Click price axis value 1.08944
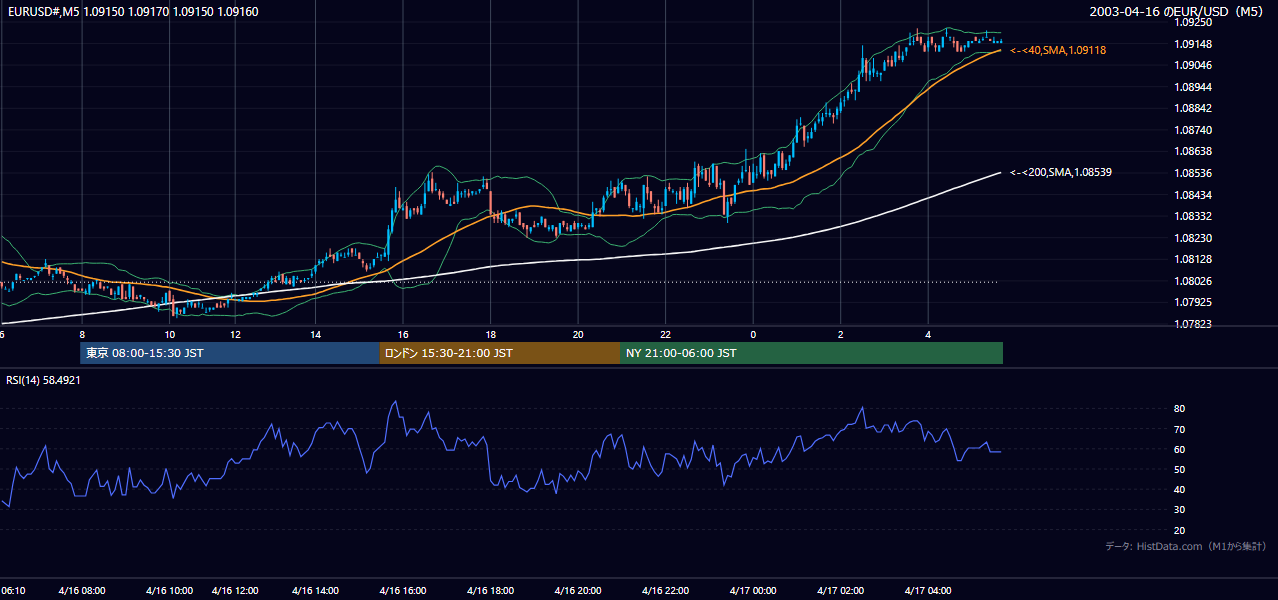Image resolution: width=1278 pixels, height=600 pixels. coord(1195,87)
